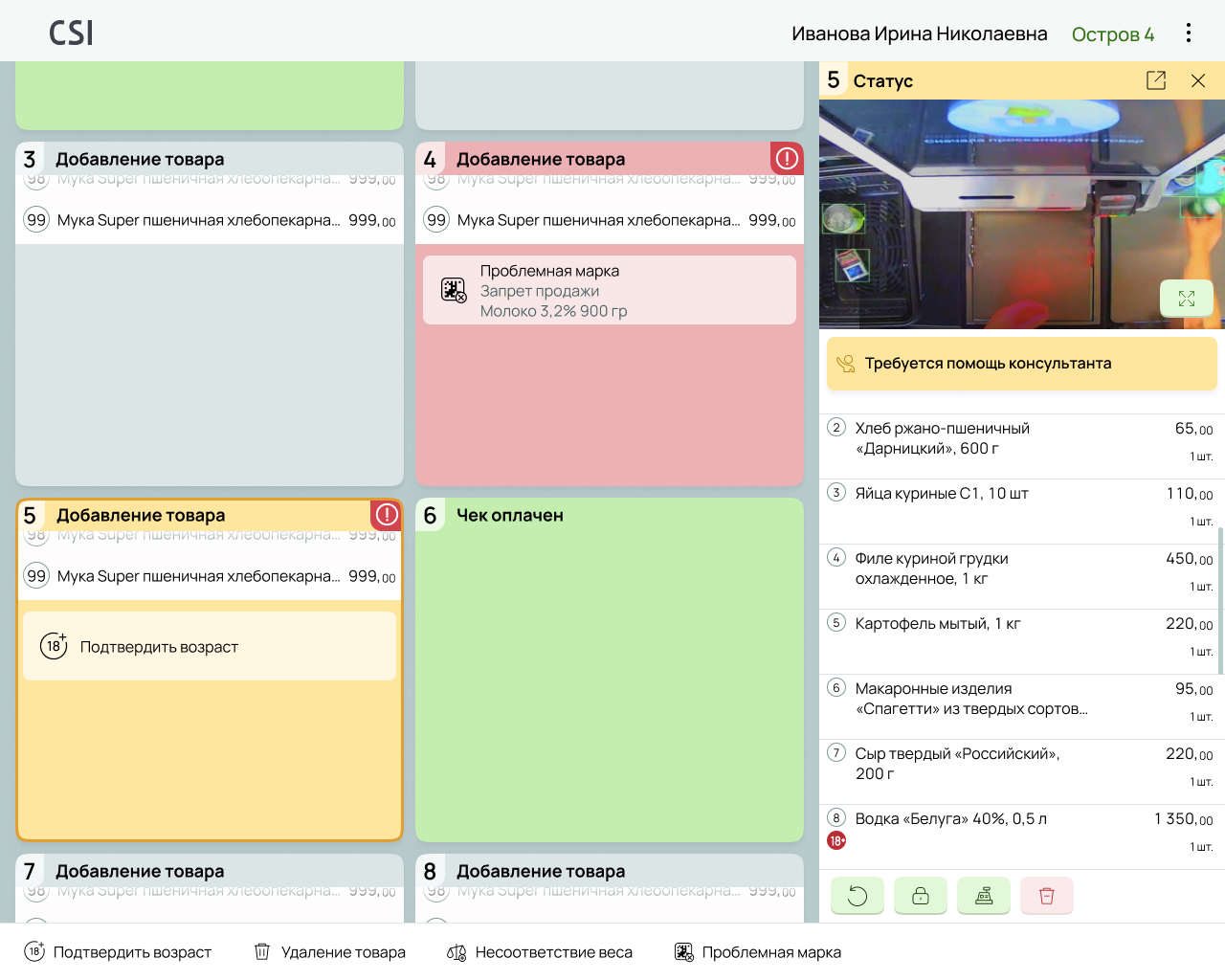Select terminal 6 Чек оплачен card
1225x980 pixels.
tap(610, 670)
